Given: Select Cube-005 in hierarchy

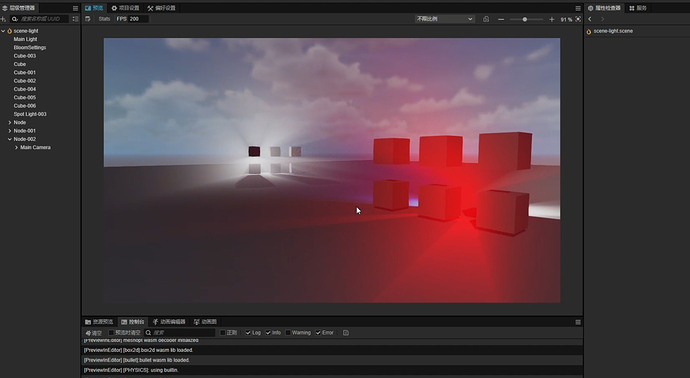Looking at the screenshot, I should click(25, 98).
